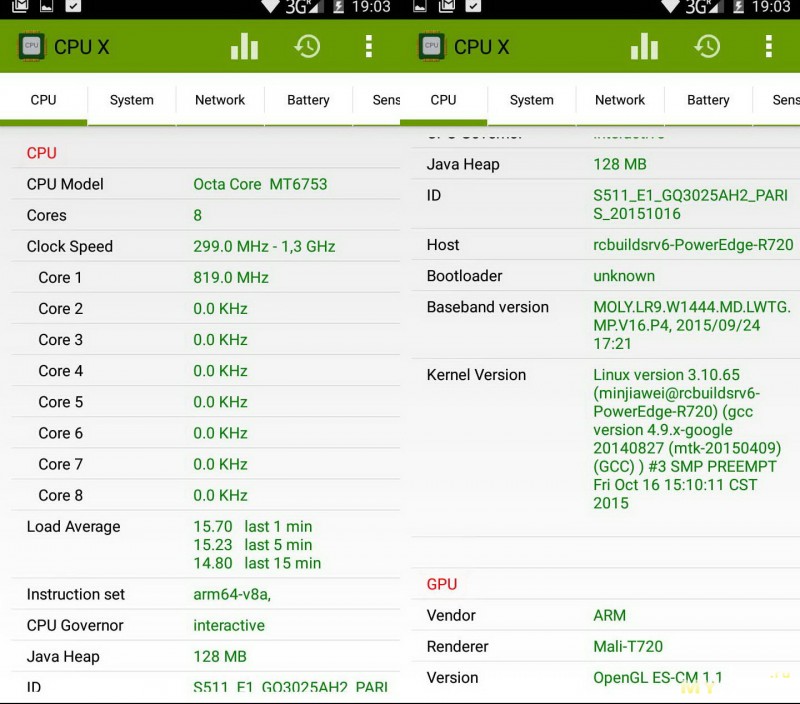
Task: Tap the CPU X app icon in right screen
Action: [432, 46]
